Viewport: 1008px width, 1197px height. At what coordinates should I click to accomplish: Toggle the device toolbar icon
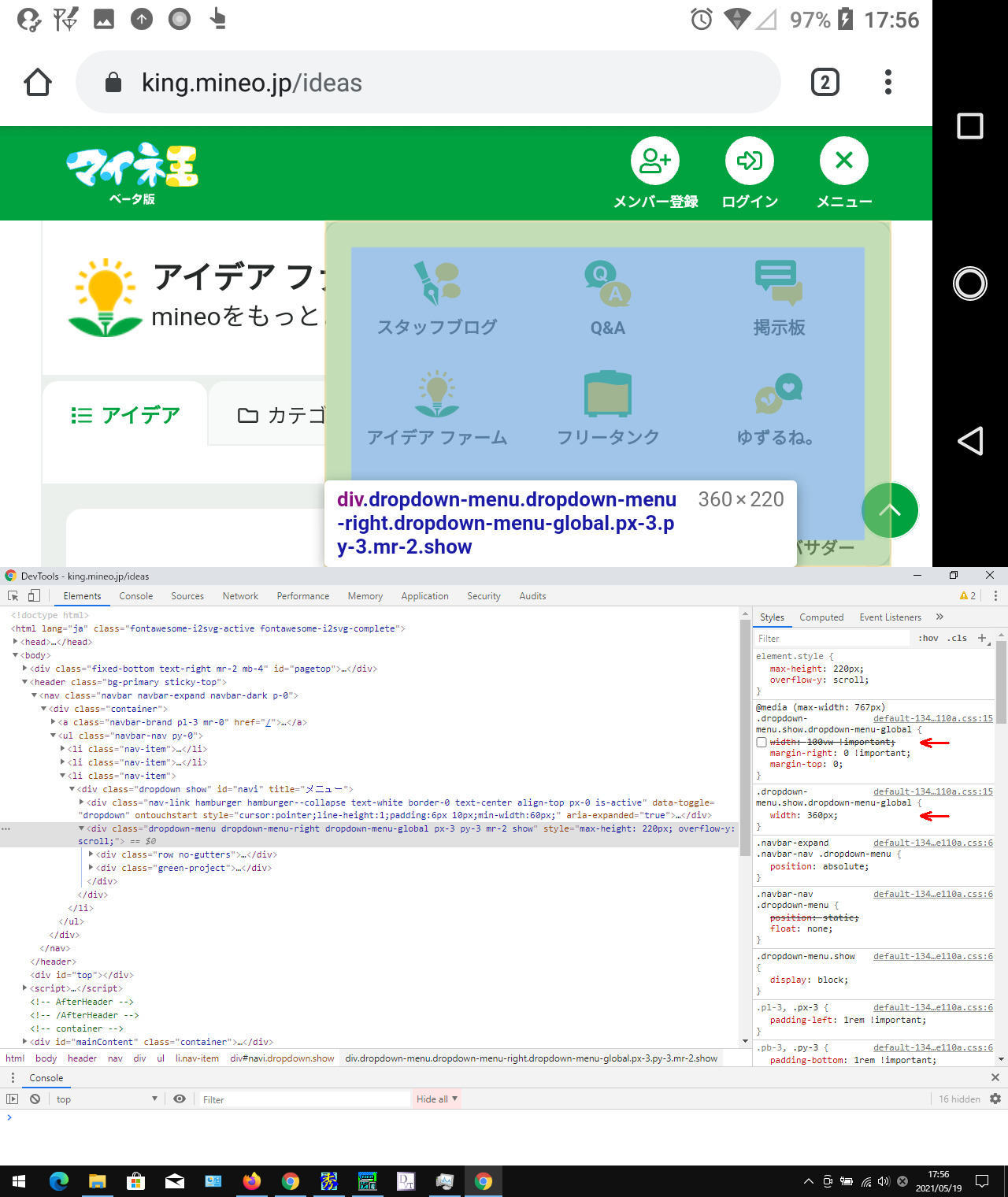(34, 596)
